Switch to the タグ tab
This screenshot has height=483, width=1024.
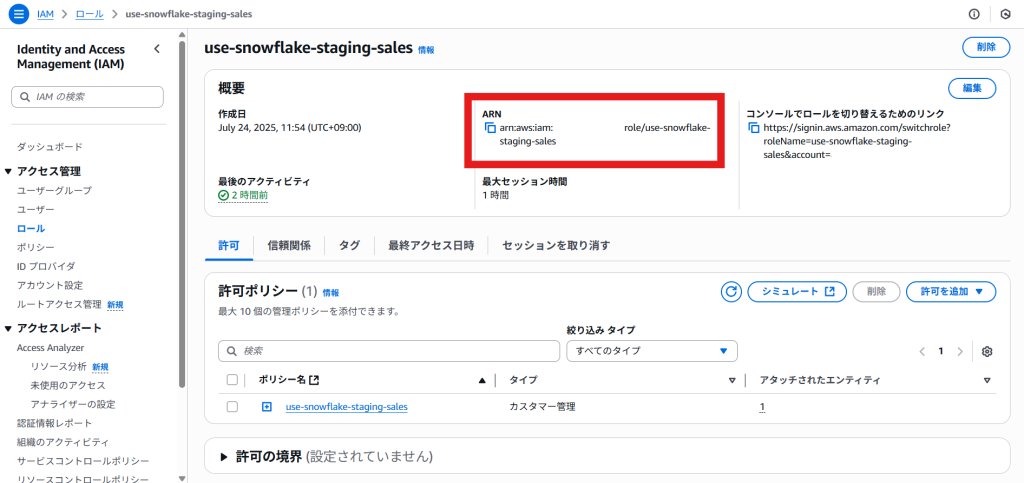(x=349, y=245)
